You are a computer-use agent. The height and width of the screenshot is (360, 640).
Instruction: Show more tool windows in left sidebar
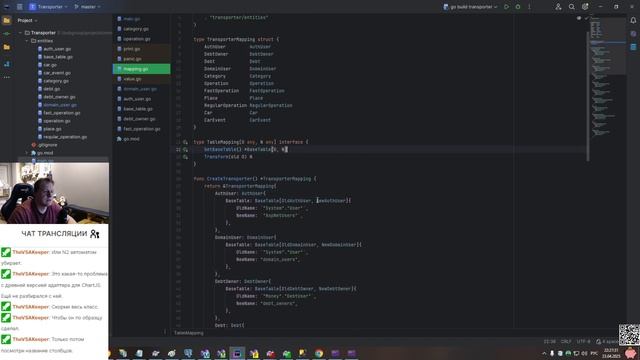pyautogui.click(x=7, y=77)
